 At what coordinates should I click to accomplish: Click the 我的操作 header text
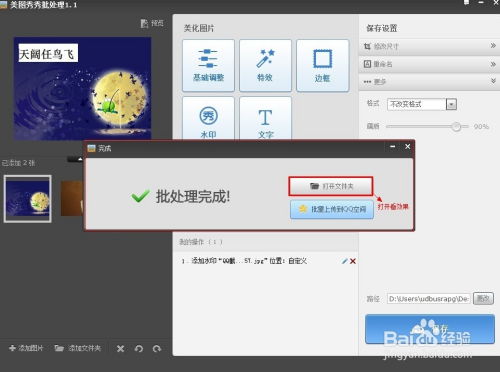point(200,242)
